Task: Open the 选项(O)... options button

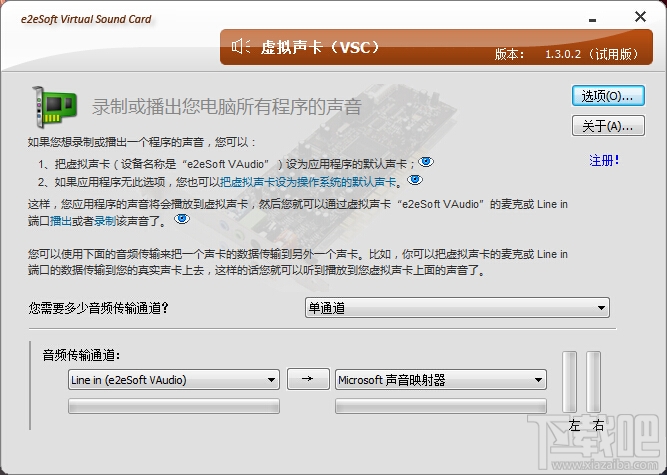Action: [x=608, y=96]
